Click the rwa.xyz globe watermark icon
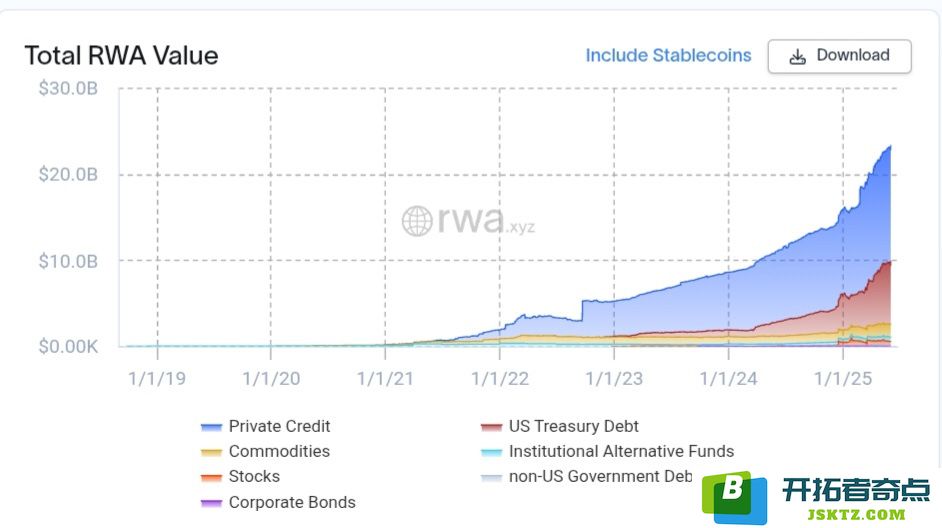 (417, 220)
